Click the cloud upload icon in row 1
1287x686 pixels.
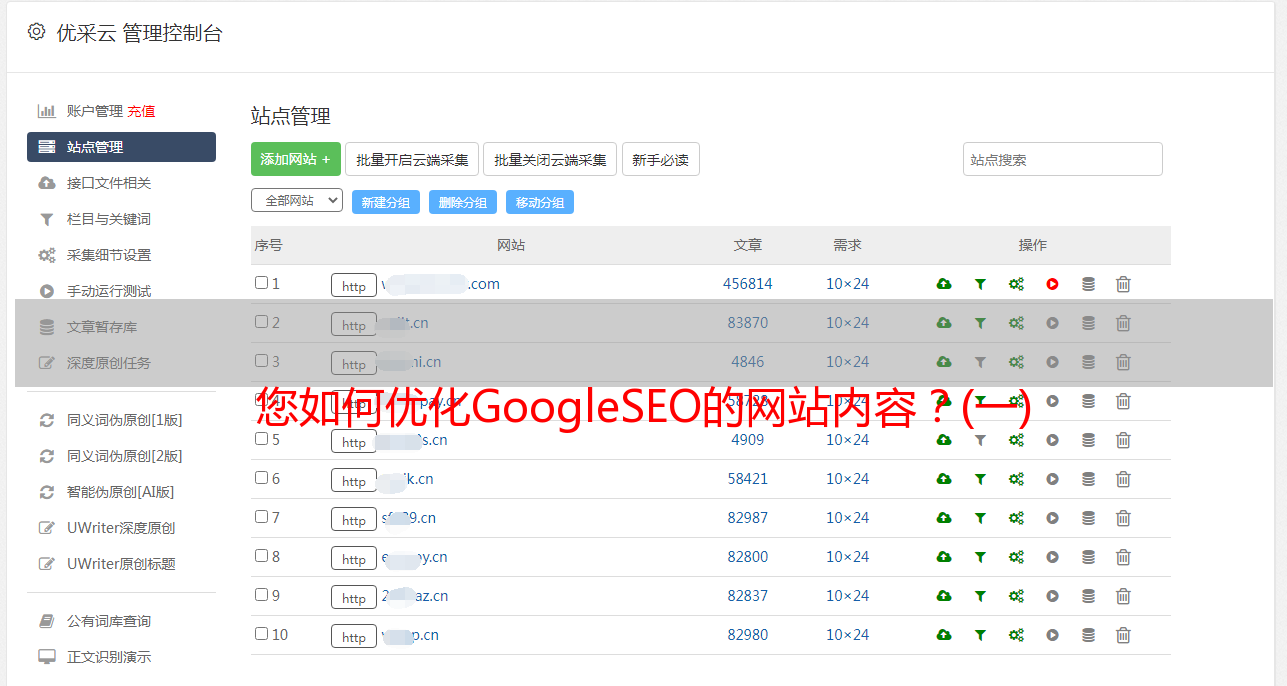[944, 284]
